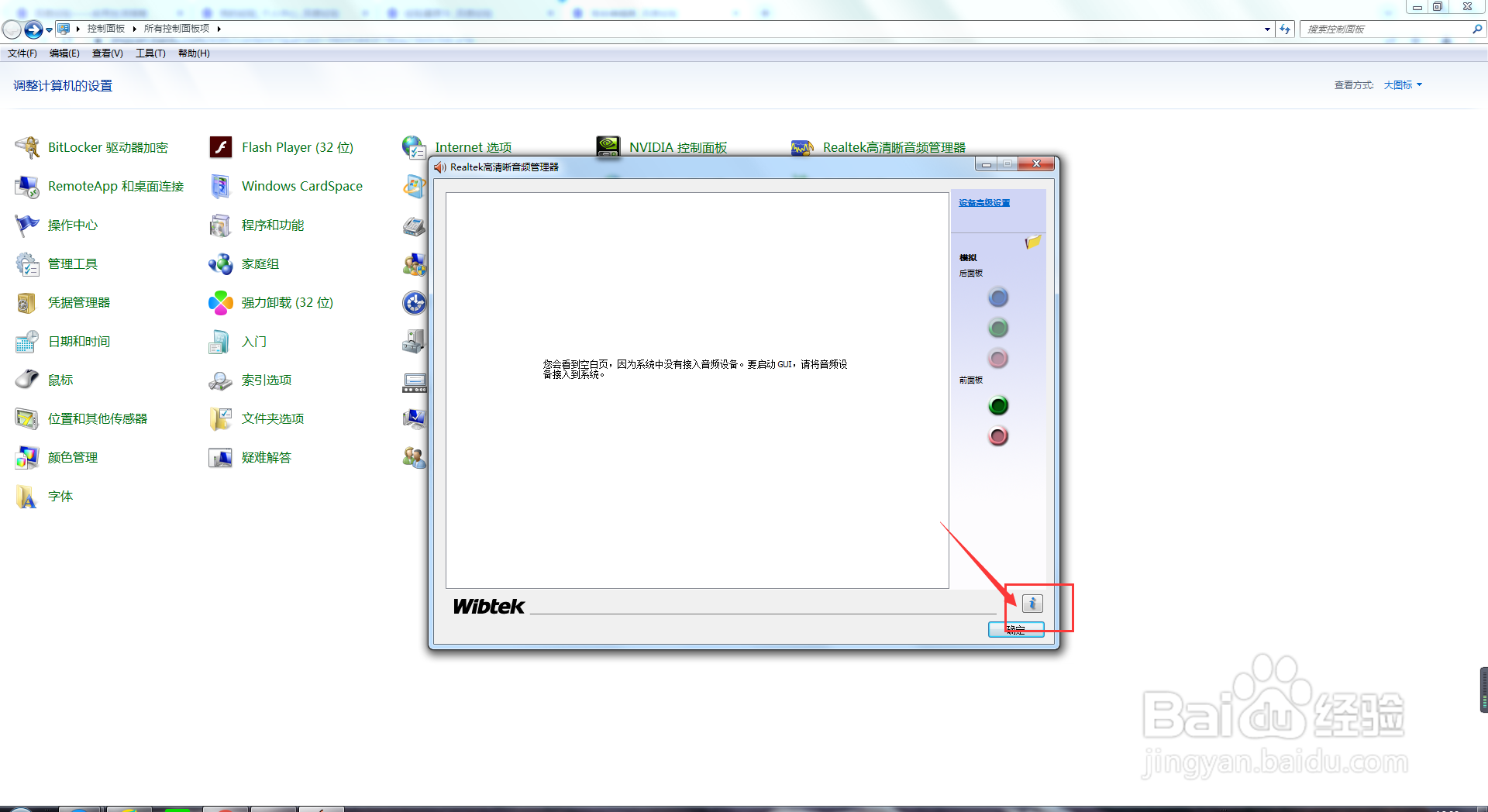Expand 控制面板 breadcrumb arrow
Image resolution: width=1488 pixels, height=812 pixels.
coord(134,29)
